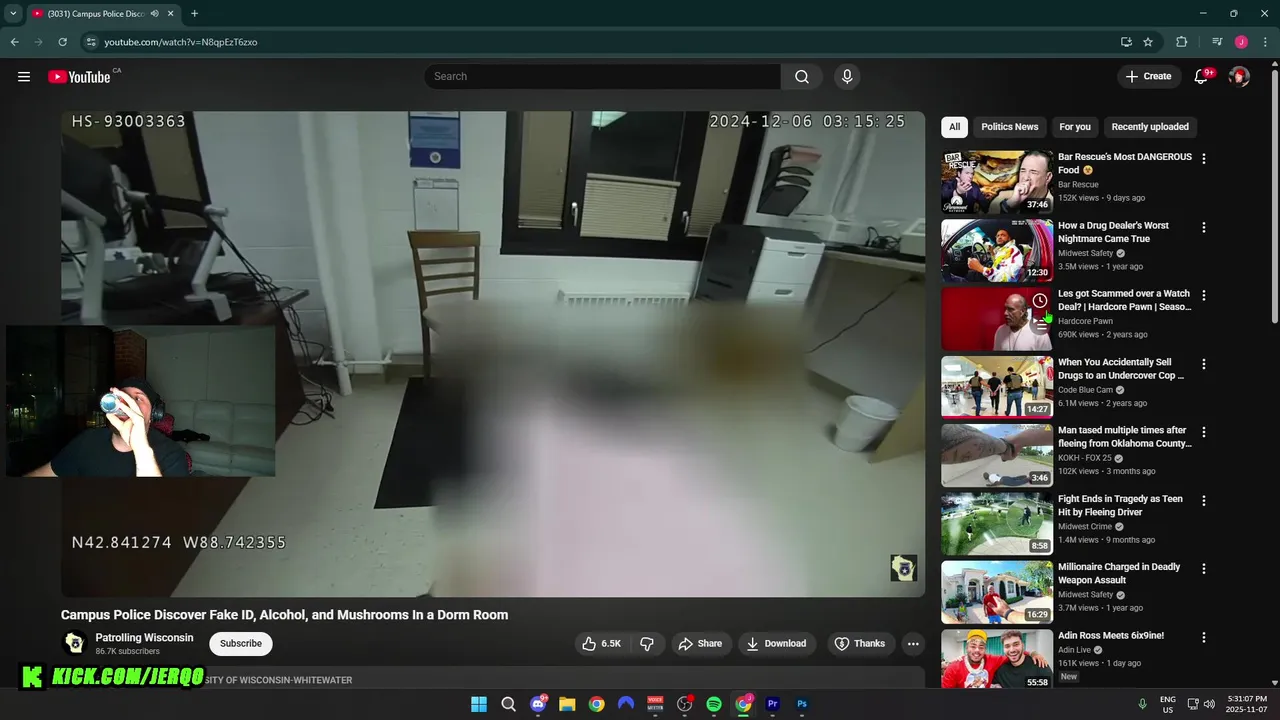
Task: Select the All filter chip
Action: click(954, 127)
